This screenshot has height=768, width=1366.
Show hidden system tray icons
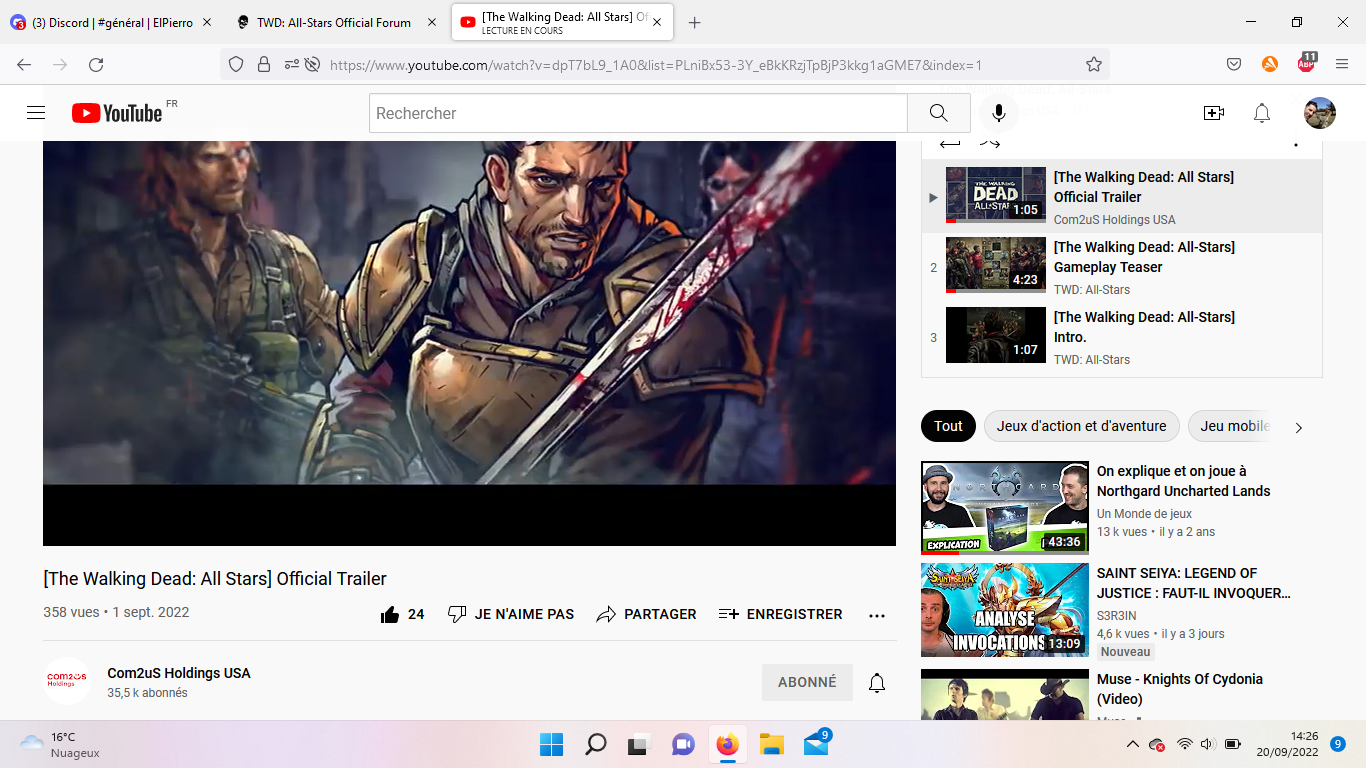(x=1132, y=744)
